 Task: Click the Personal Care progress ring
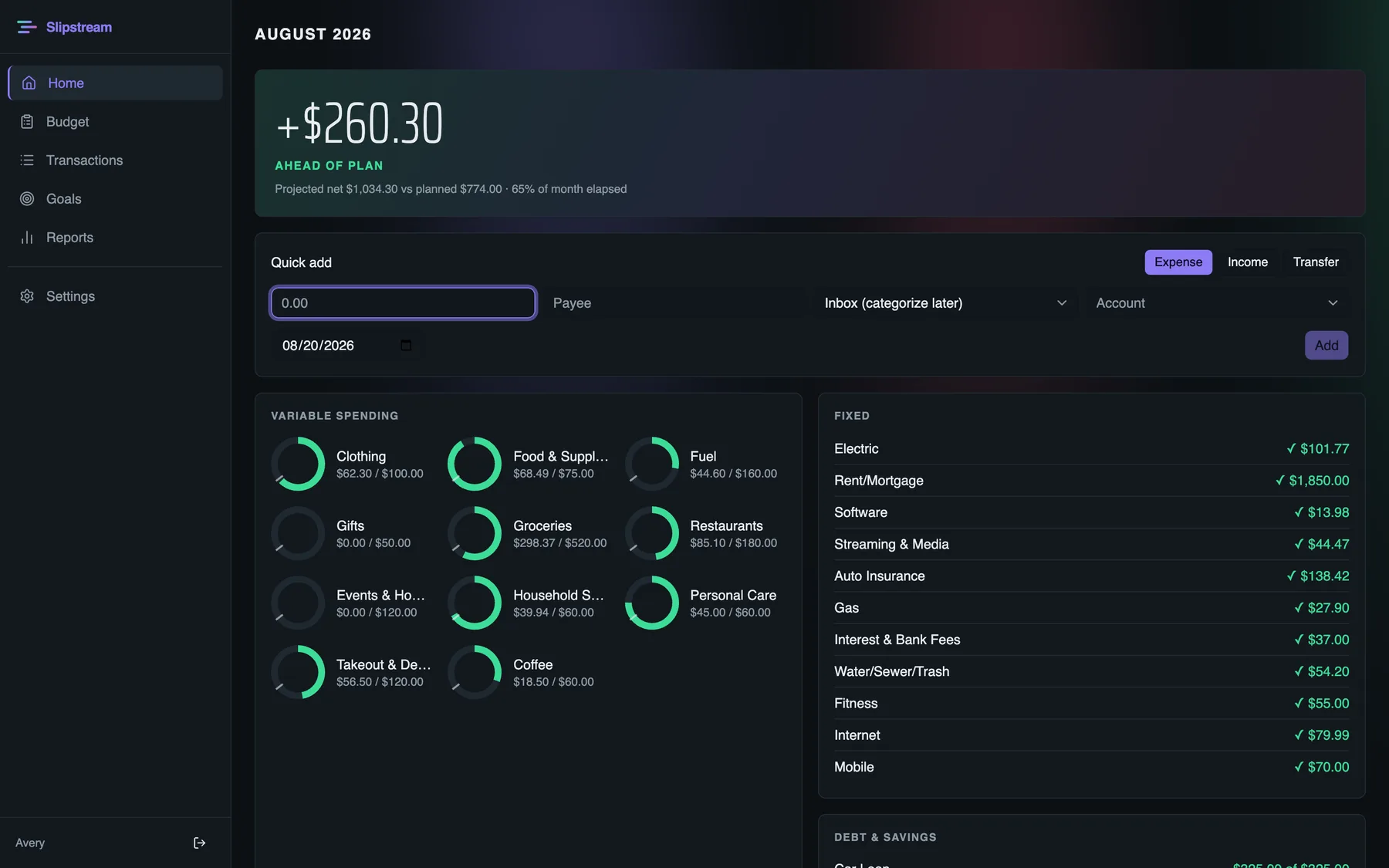click(x=651, y=603)
